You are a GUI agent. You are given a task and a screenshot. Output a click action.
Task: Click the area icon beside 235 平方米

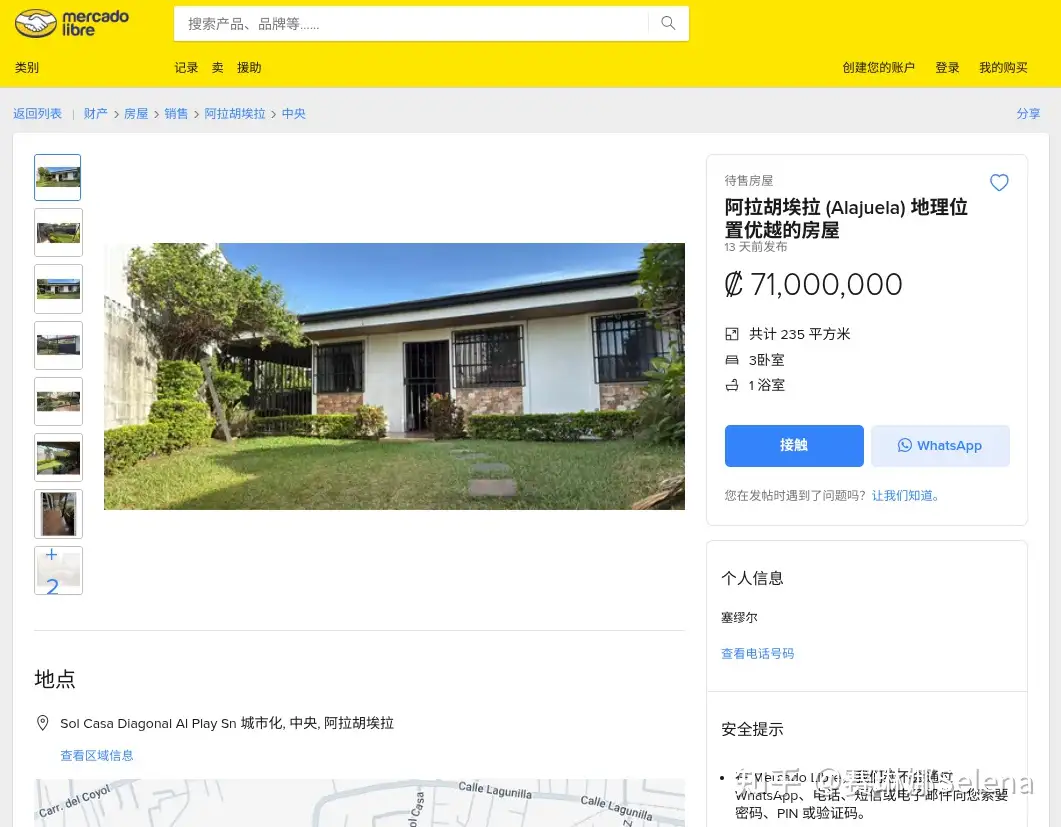(731, 334)
